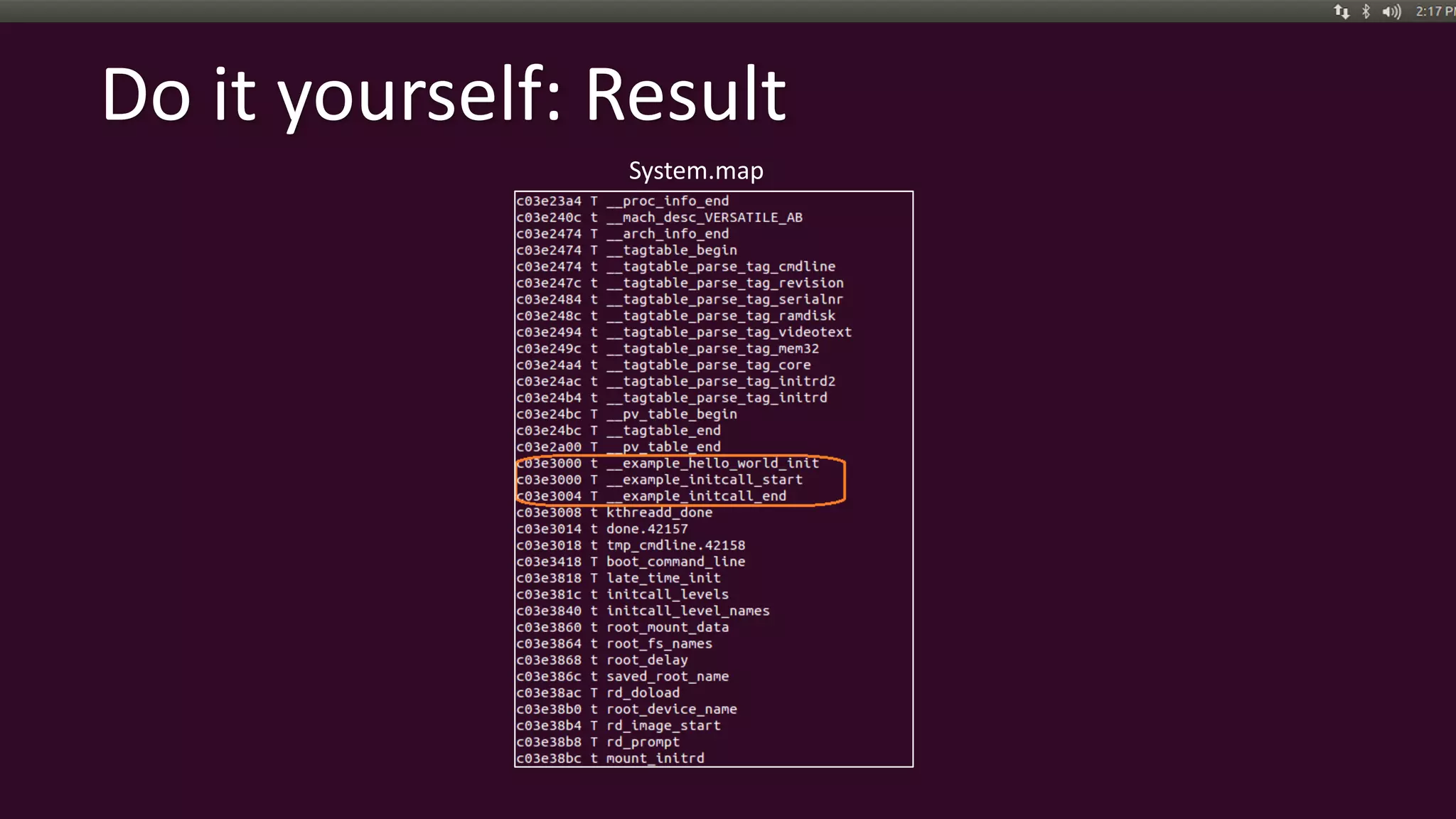This screenshot has height=819, width=1456.
Task: Select the rd_doload line
Action: tap(598, 692)
